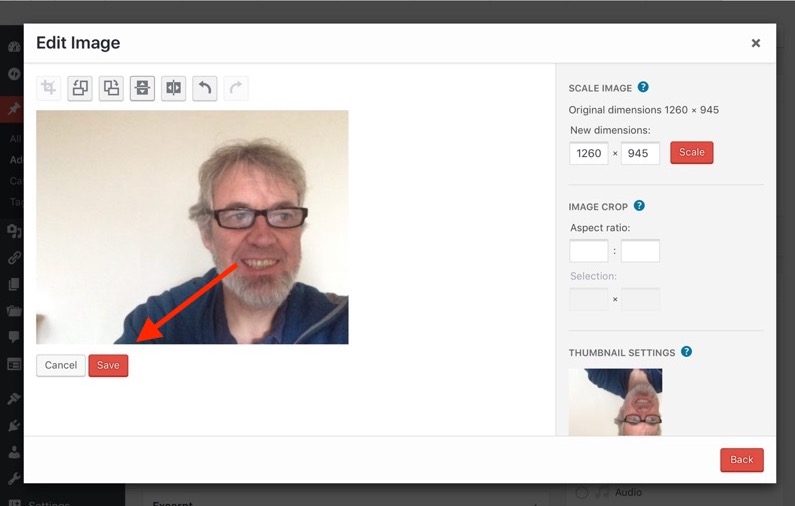Screen dimensions: 795x506
Task: Click the 'Edit Image' dialog title
Action: point(78,43)
